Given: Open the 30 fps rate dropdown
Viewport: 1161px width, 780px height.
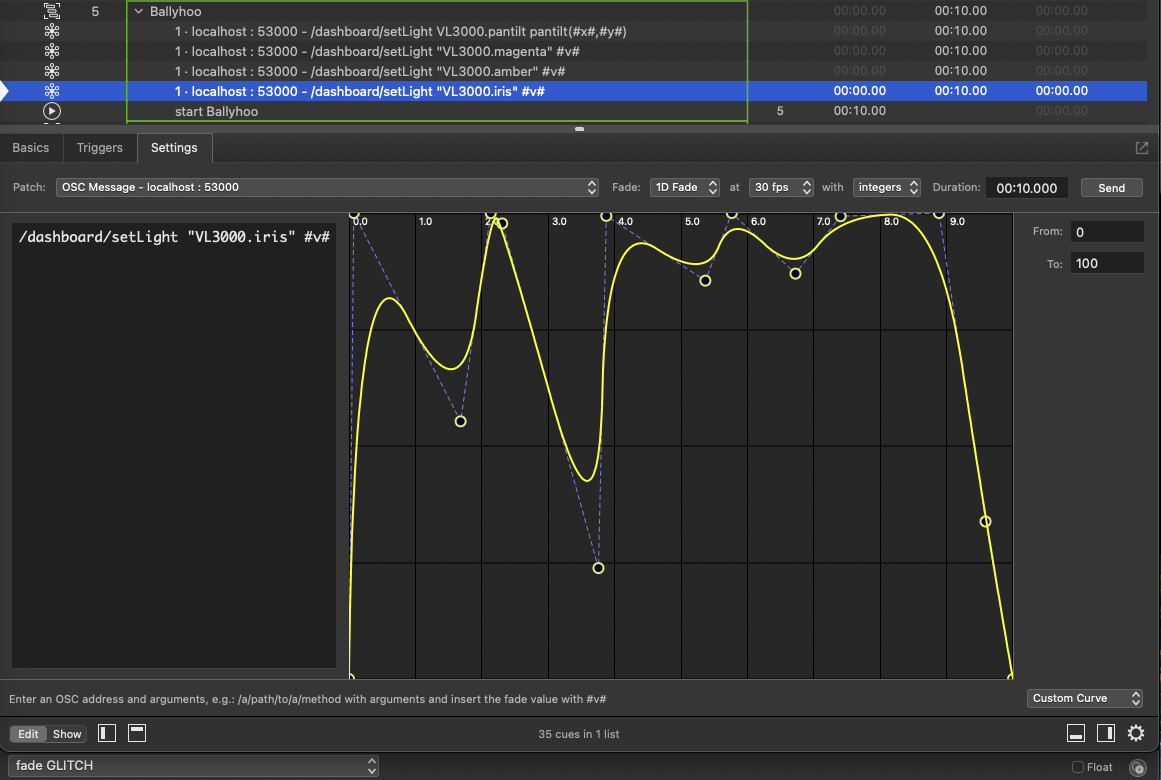Looking at the screenshot, I should [780, 187].
